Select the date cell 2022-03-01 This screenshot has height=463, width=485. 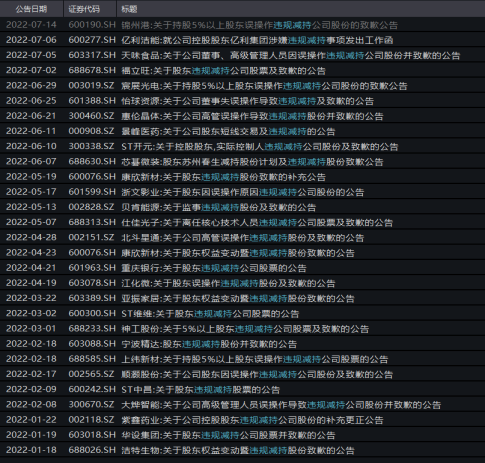point(31,329)
